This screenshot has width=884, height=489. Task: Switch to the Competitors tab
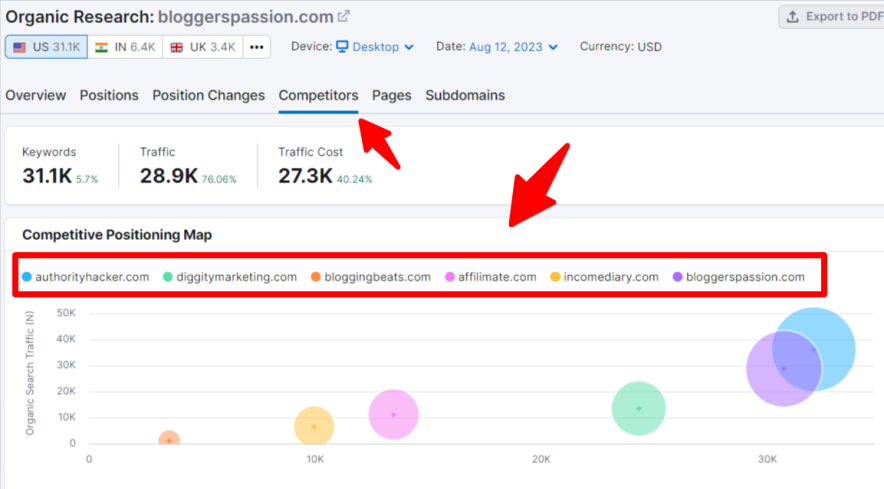click(x=319, y=95)
